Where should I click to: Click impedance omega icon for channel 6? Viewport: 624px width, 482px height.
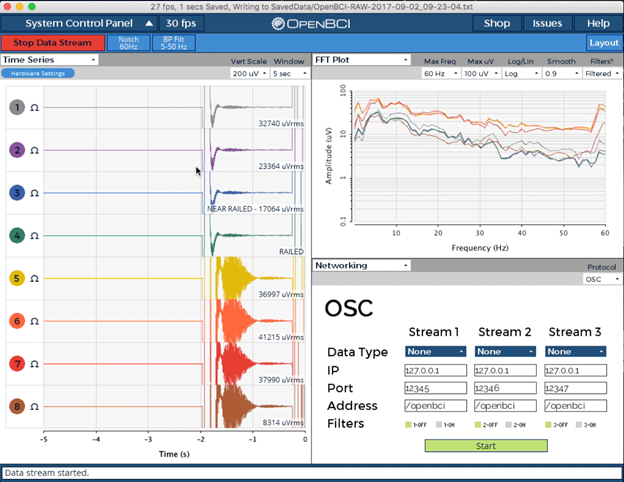tap(35, 321)
